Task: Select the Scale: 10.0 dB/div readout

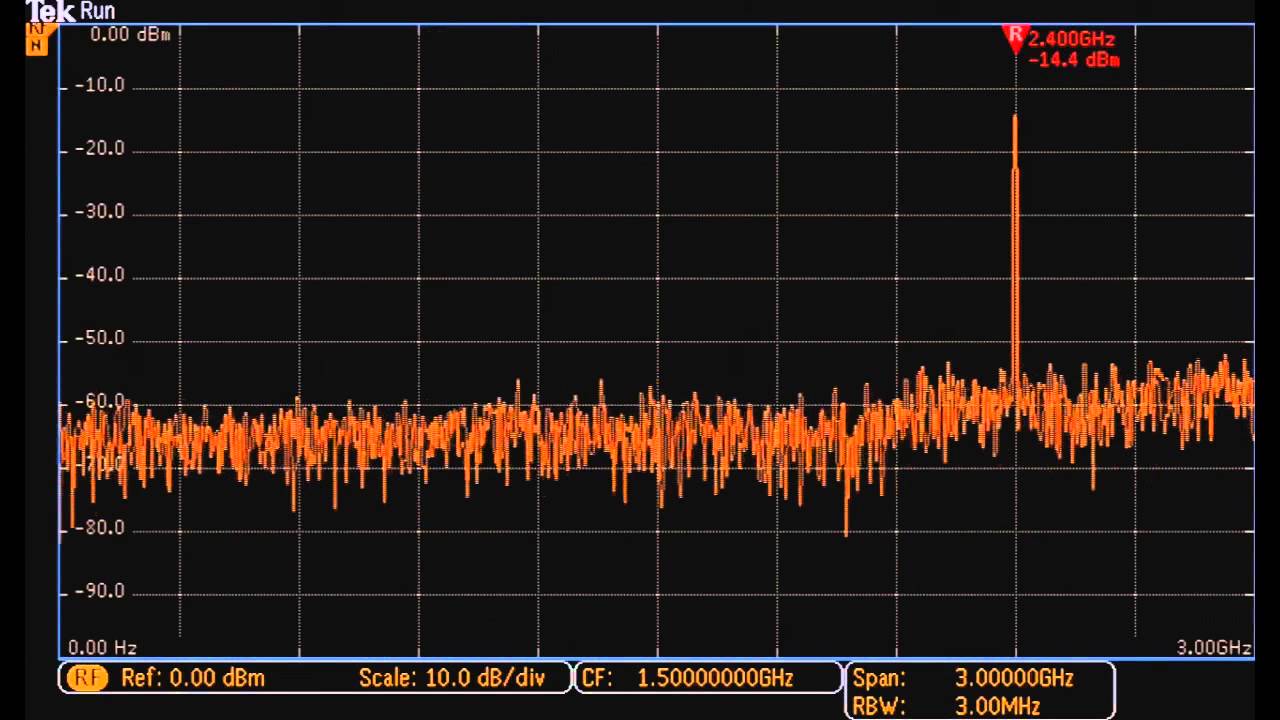Action: click(x=452, y=678)
